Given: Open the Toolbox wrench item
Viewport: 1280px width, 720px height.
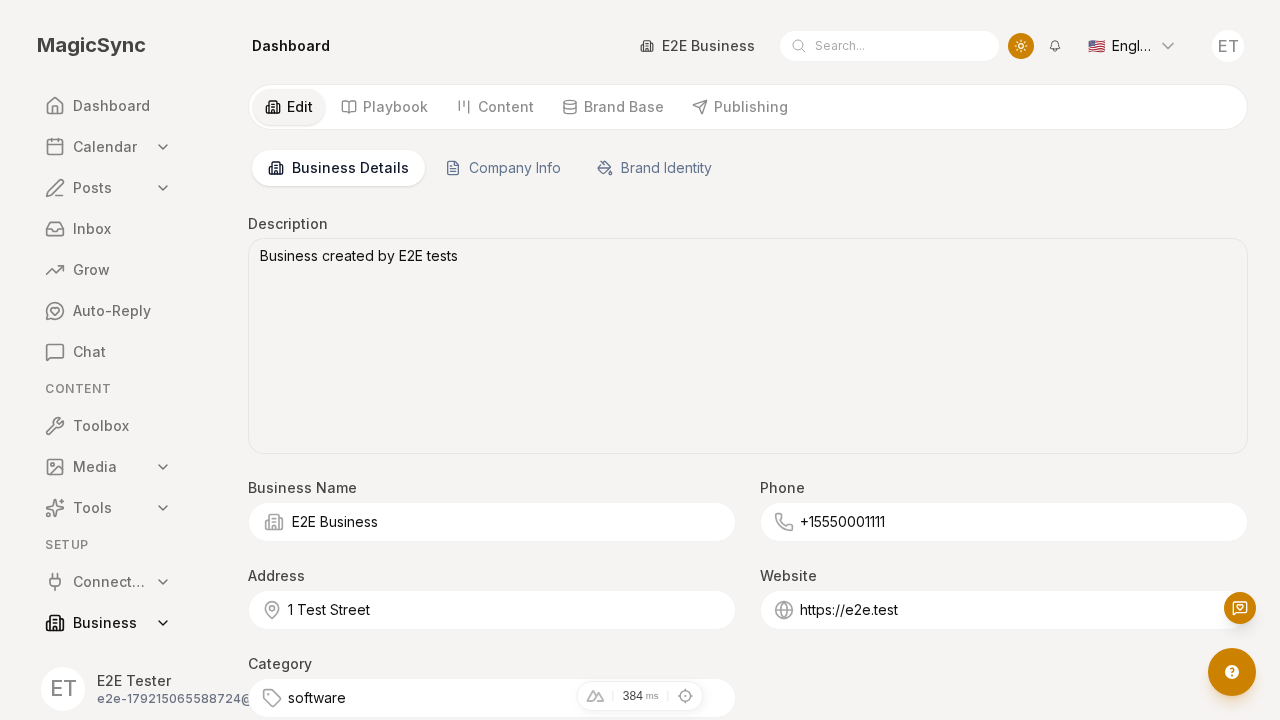Looking at the screenshot, I should pos(108,426).
